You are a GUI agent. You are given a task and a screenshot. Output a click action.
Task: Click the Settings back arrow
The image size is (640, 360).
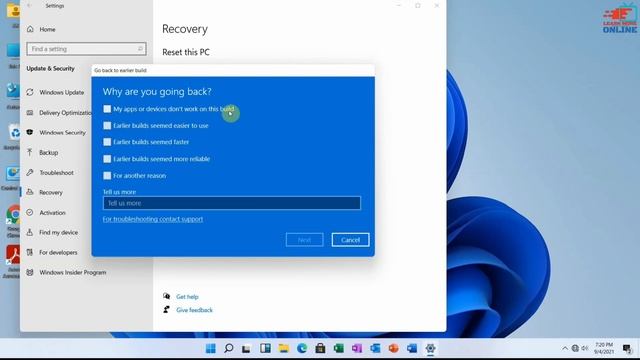(29, 6)
